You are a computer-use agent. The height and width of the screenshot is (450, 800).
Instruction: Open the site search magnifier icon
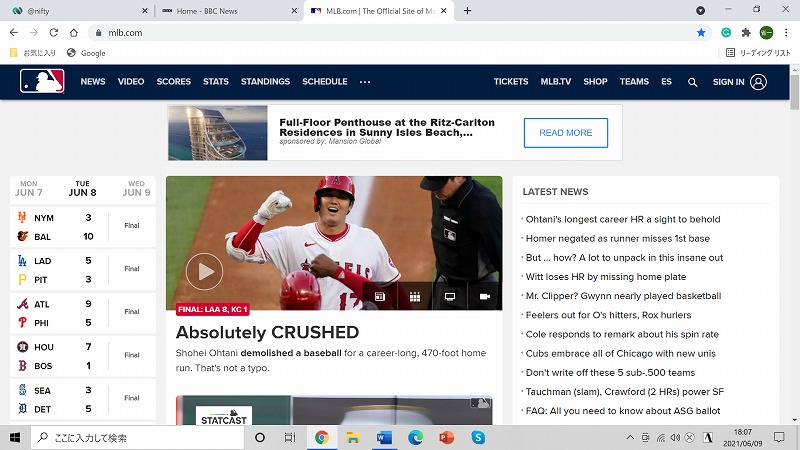click(x=692, y=82)
